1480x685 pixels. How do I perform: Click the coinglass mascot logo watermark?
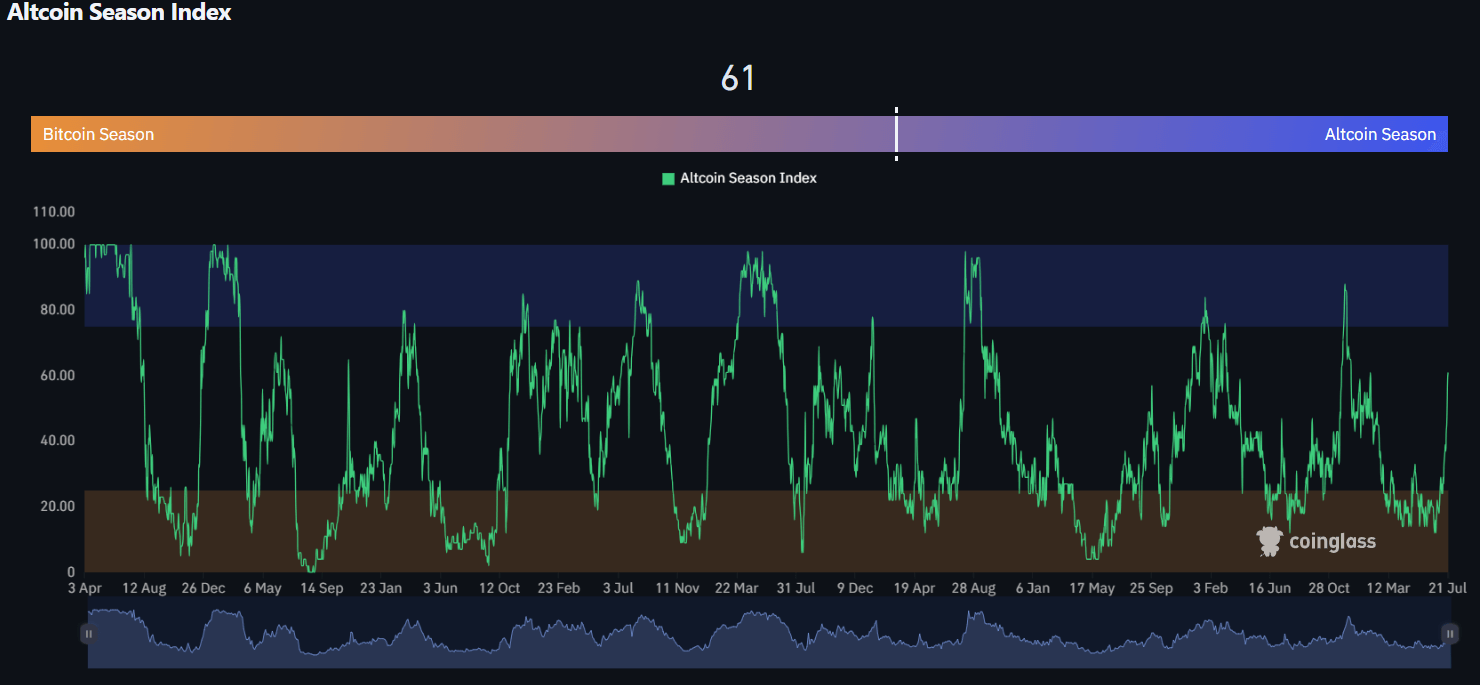click(1269, 541)
